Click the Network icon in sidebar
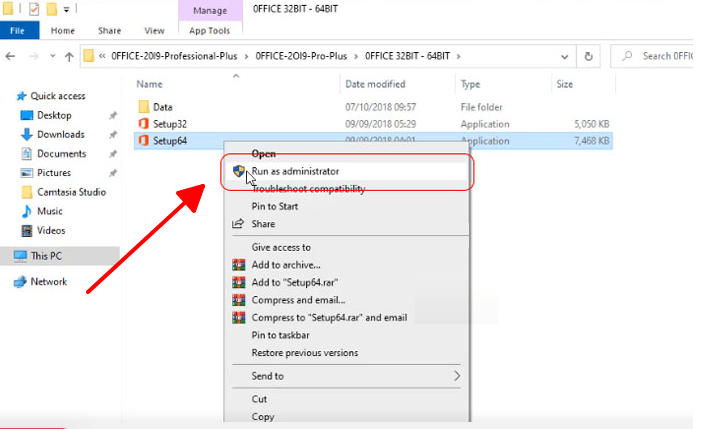This screenshot has height=429, width=701. [x=20, y=282]
